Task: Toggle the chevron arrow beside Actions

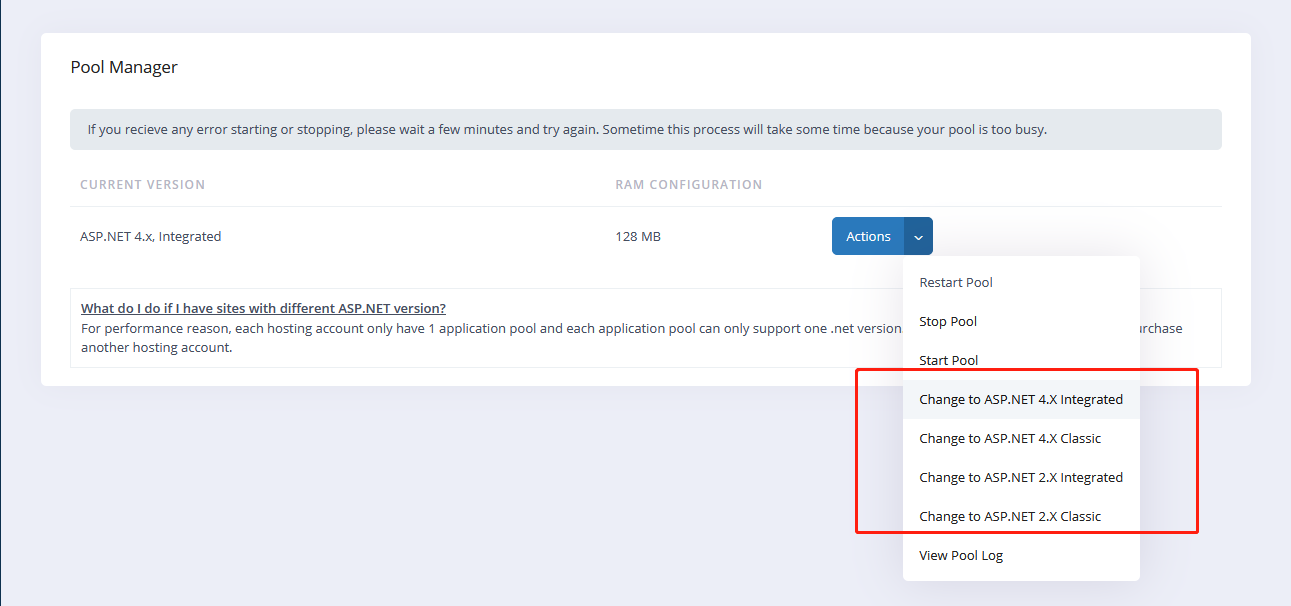Action: (918, 236)
